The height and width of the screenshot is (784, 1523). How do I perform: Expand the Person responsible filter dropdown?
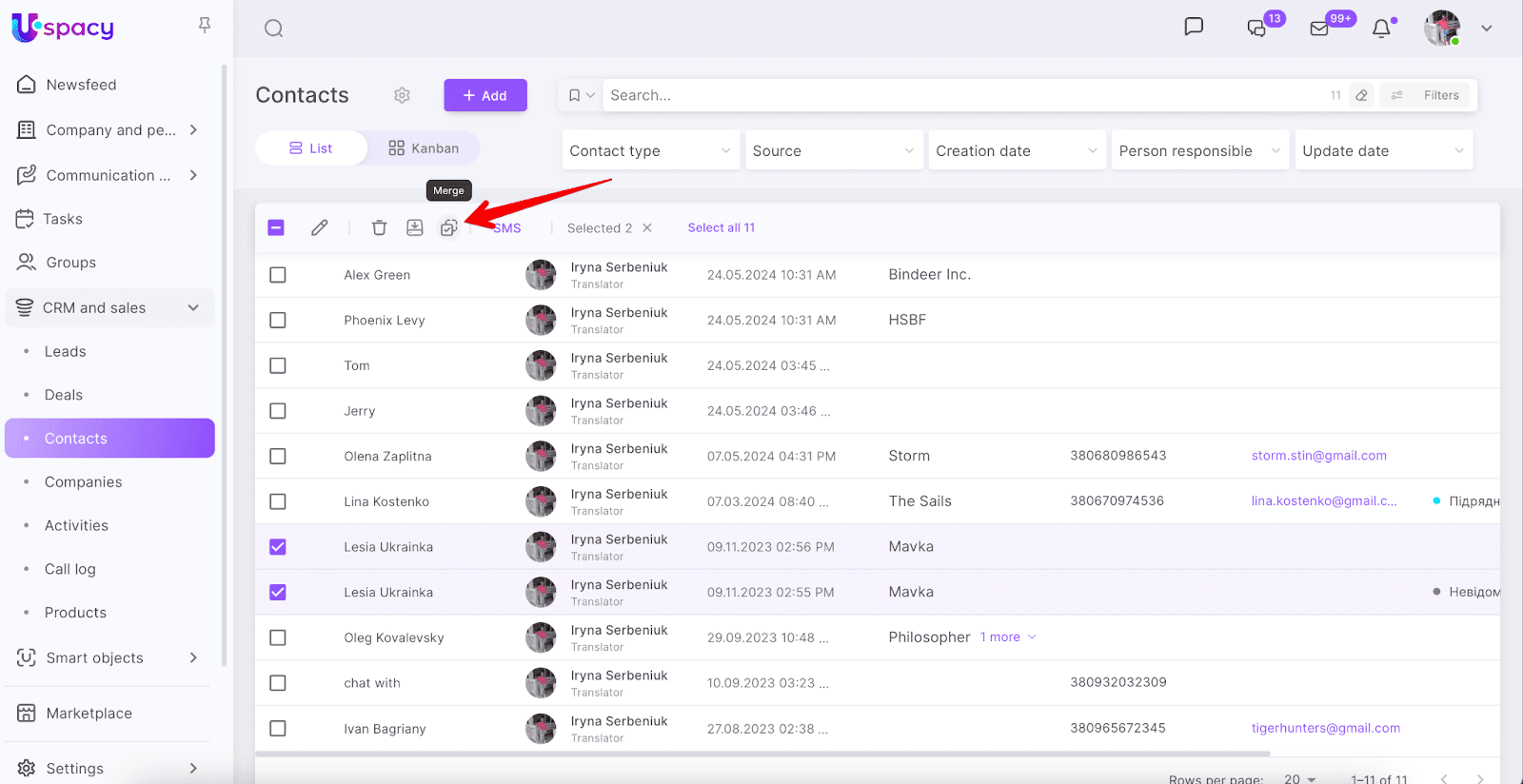1199,150
